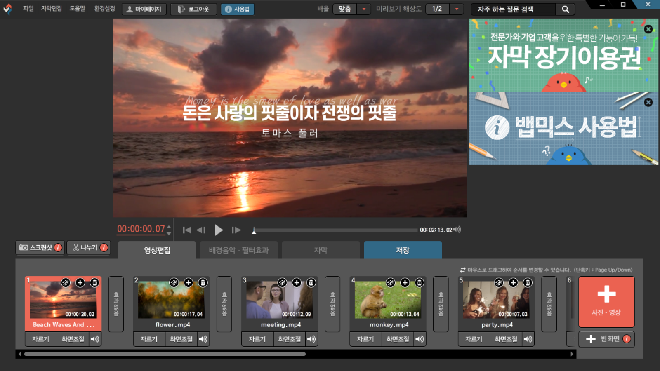The image size is (660, 371).
Task: Add media with the 사진·영상 button
Action: pyautogui.click(x=606, y=302)
